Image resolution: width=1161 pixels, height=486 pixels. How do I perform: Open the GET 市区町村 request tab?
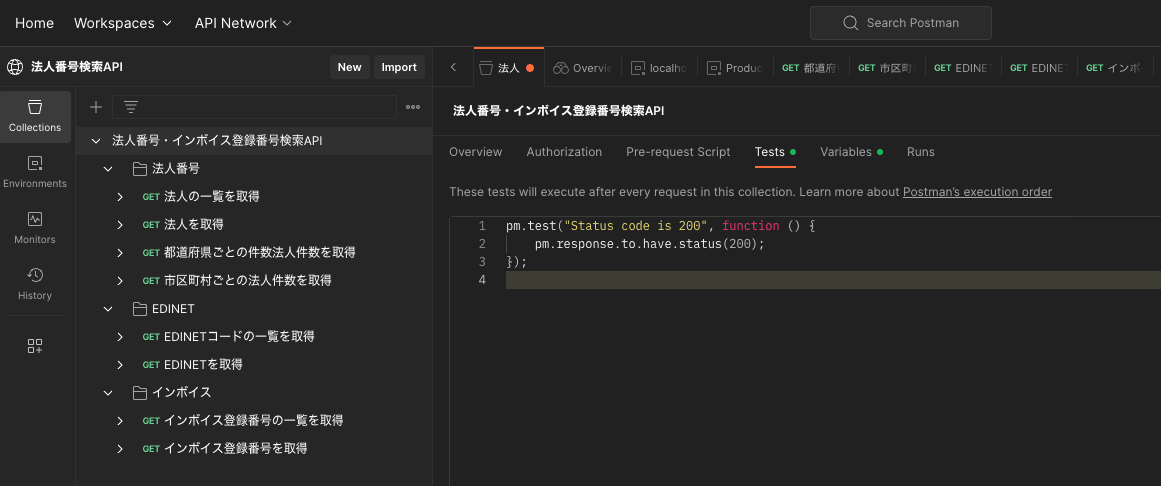[887, 67]
